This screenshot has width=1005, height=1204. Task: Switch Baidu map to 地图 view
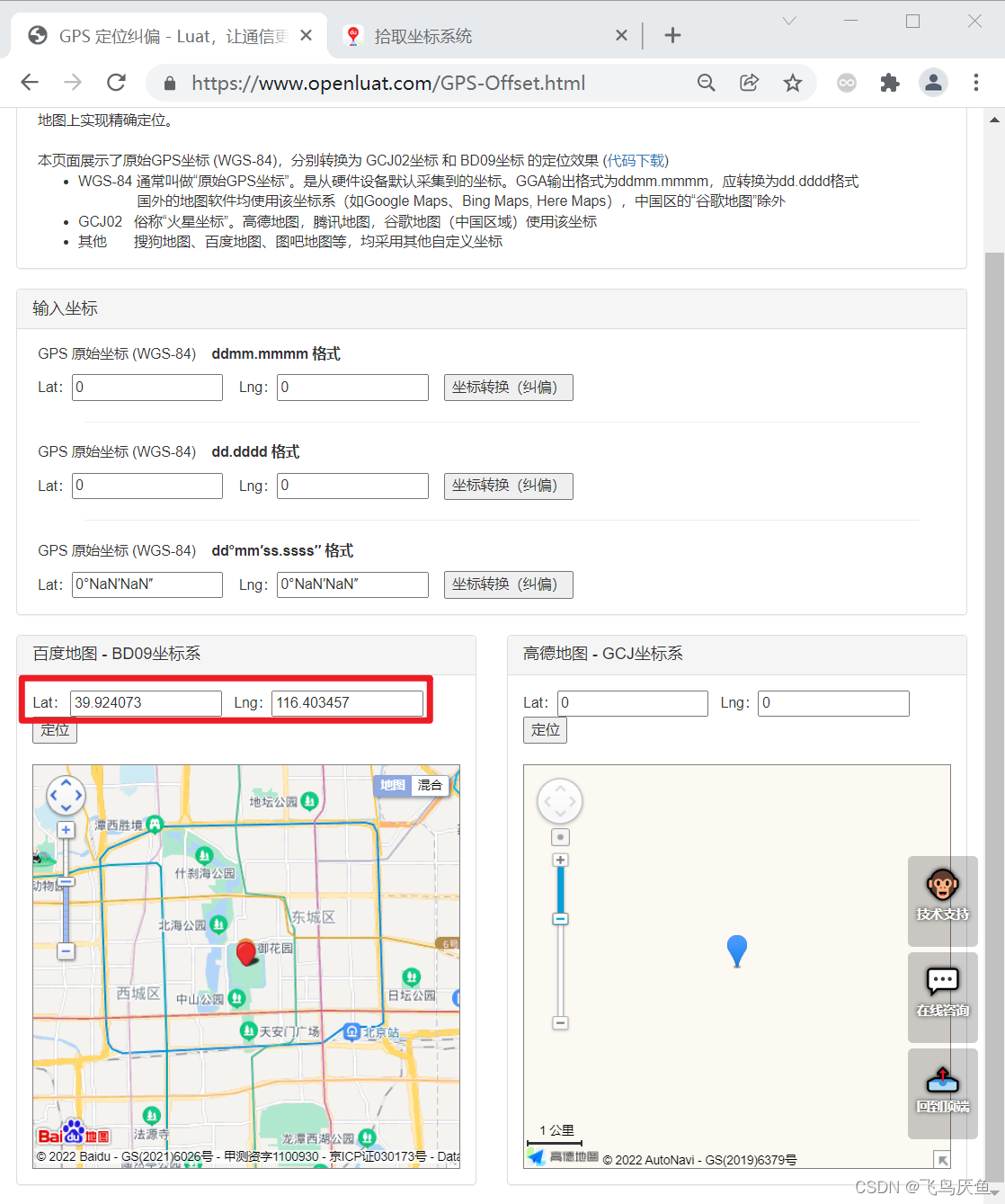point(392,785)
